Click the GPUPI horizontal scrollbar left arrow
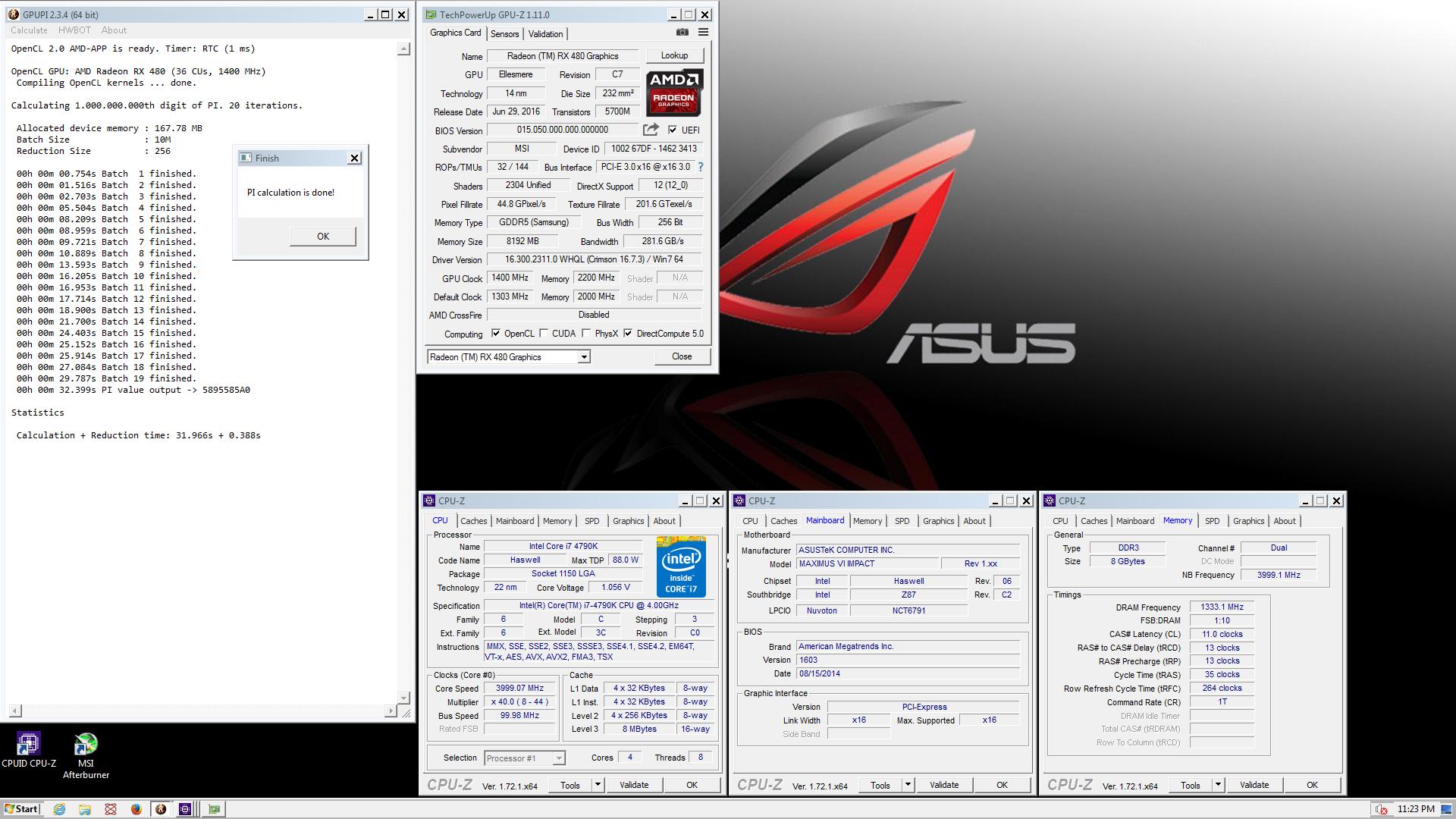 coord(16,711)
